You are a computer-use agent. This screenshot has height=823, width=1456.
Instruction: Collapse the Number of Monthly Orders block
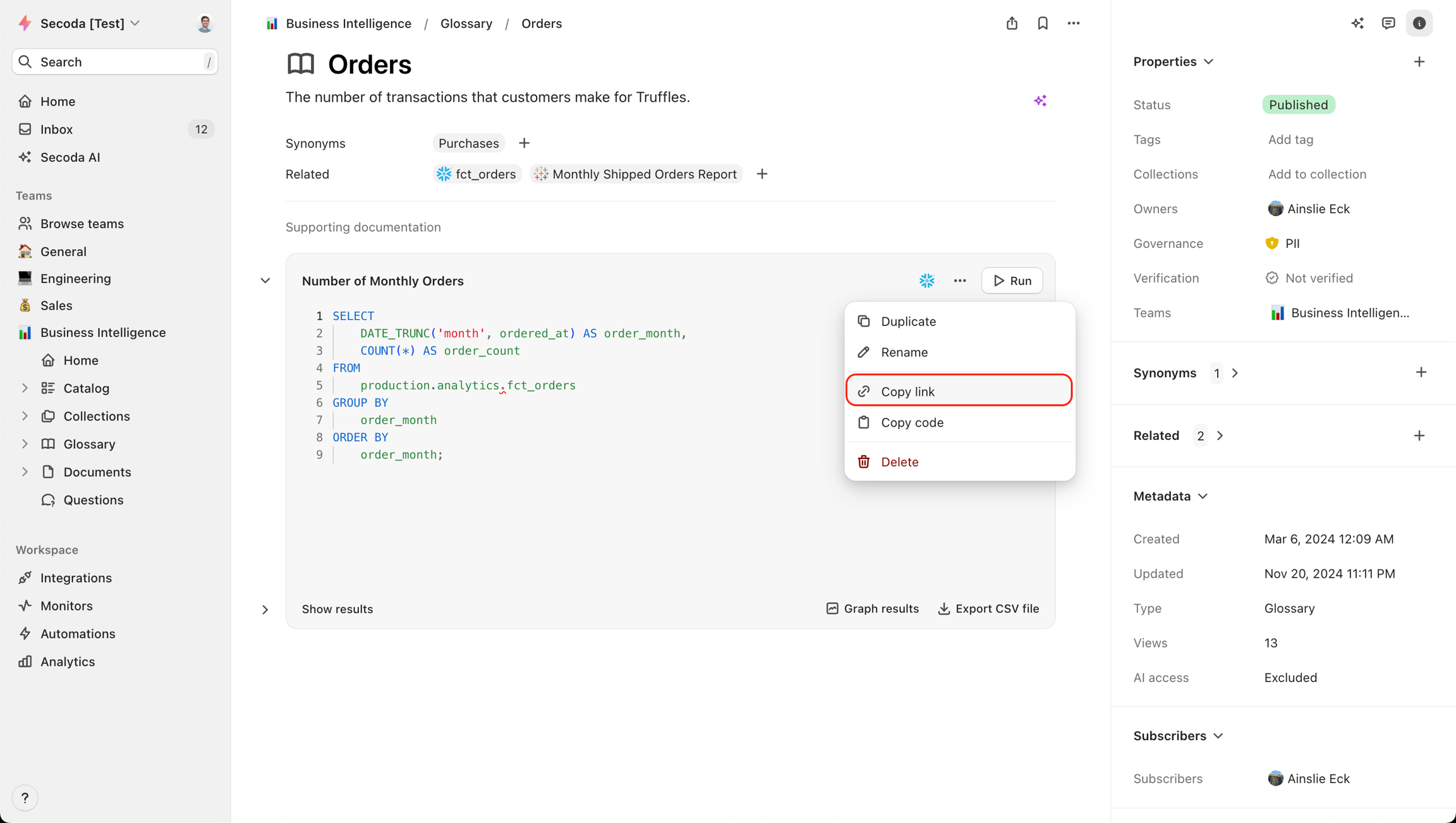(x=265, y=281)
